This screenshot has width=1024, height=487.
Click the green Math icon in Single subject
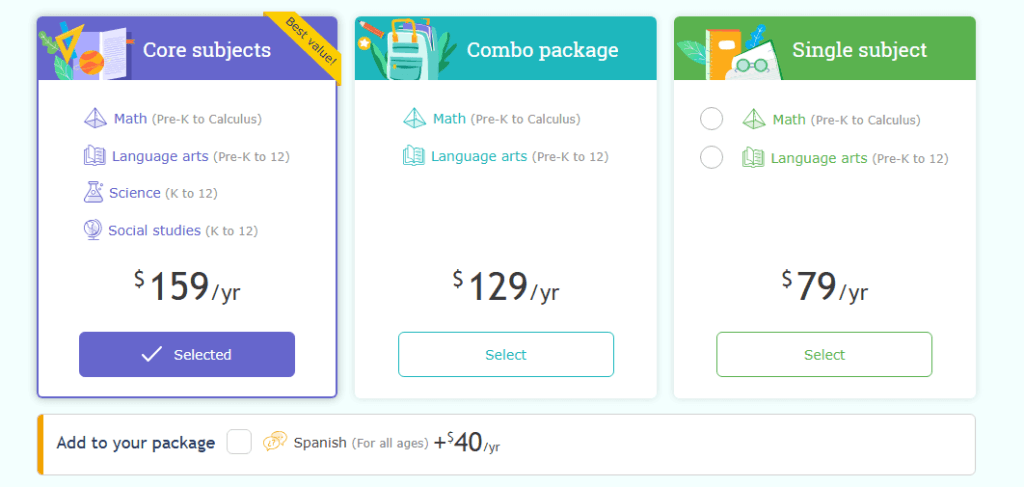[753, 120]
